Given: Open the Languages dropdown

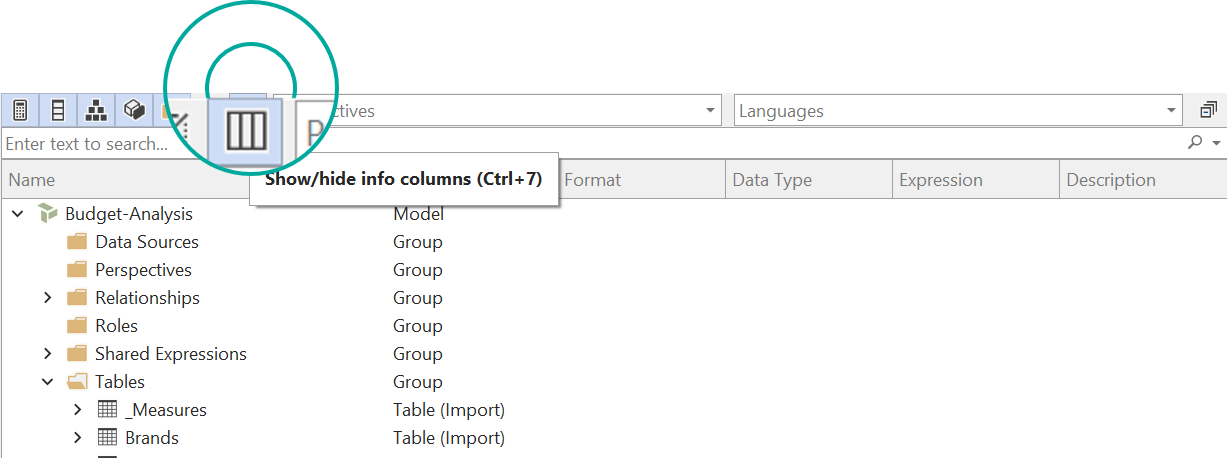Looking at the screenshot, I should (x=1171, y=111).
